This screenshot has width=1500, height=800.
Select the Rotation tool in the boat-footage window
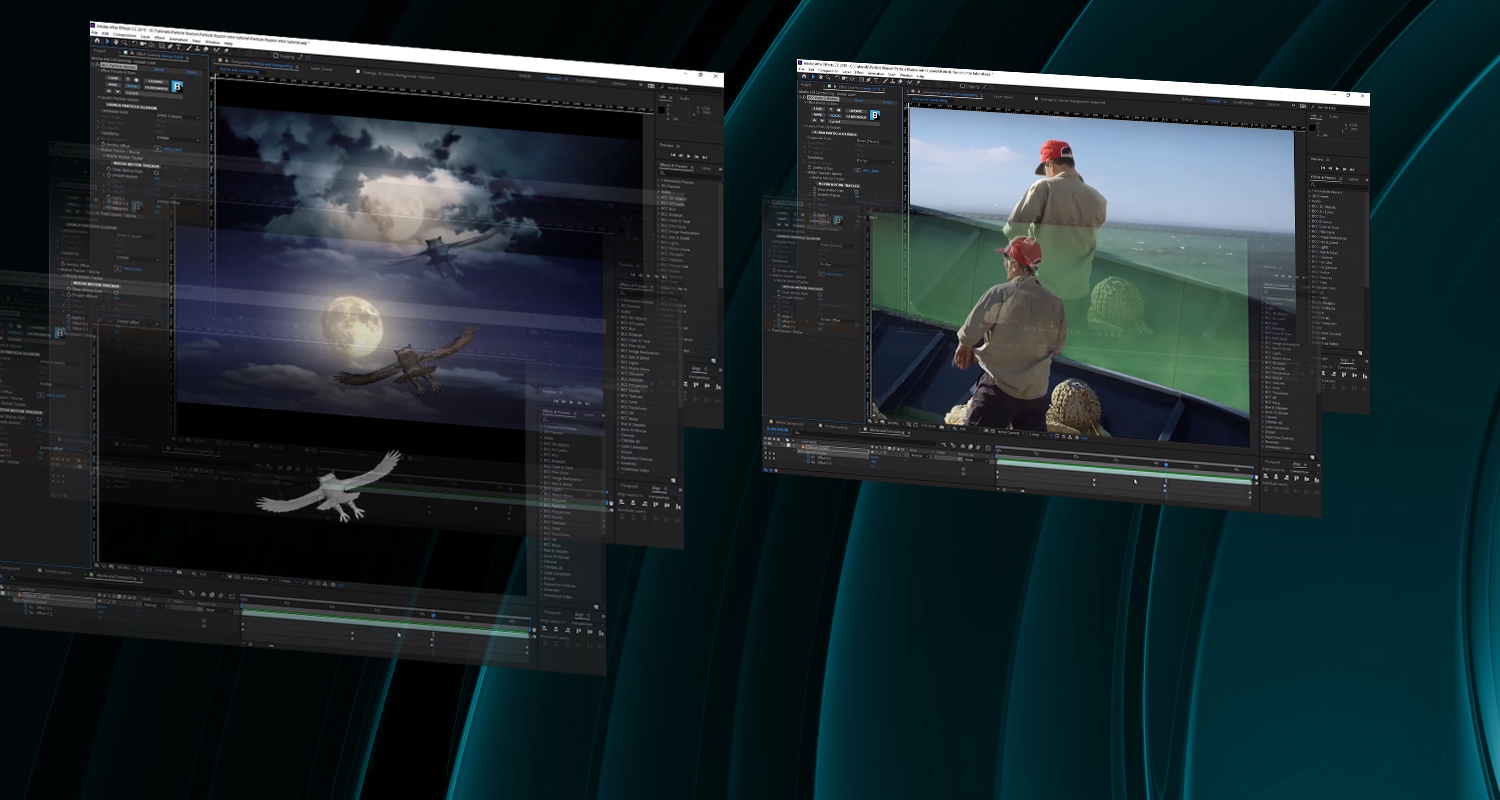point(837,78)
